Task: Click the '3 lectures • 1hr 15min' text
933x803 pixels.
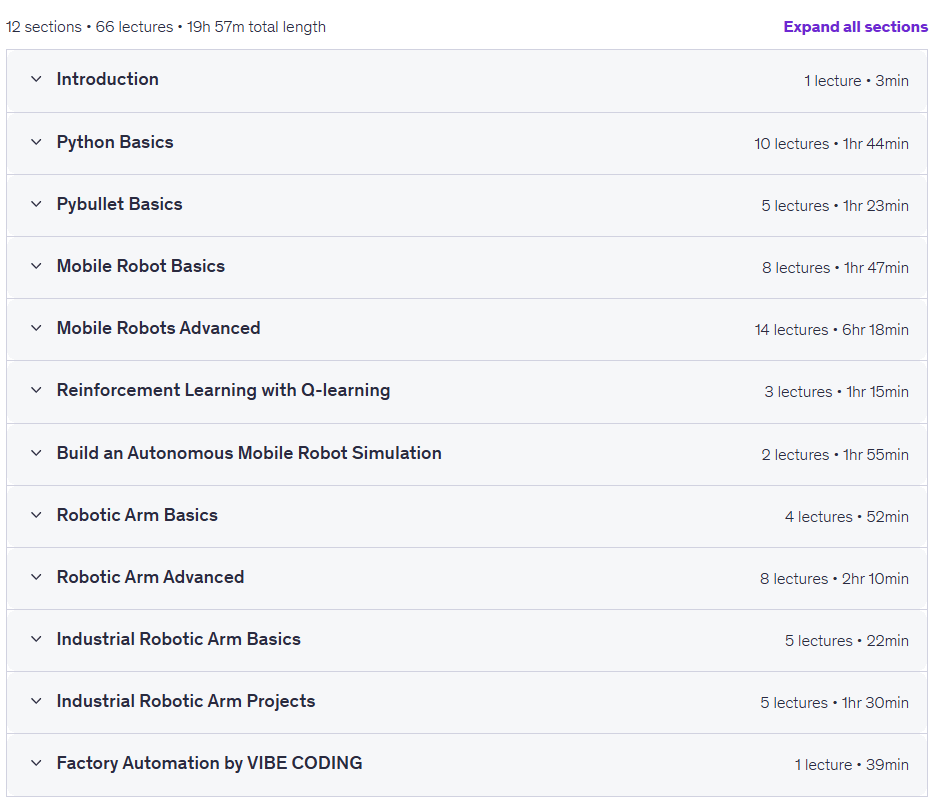Action: [837, 392]
